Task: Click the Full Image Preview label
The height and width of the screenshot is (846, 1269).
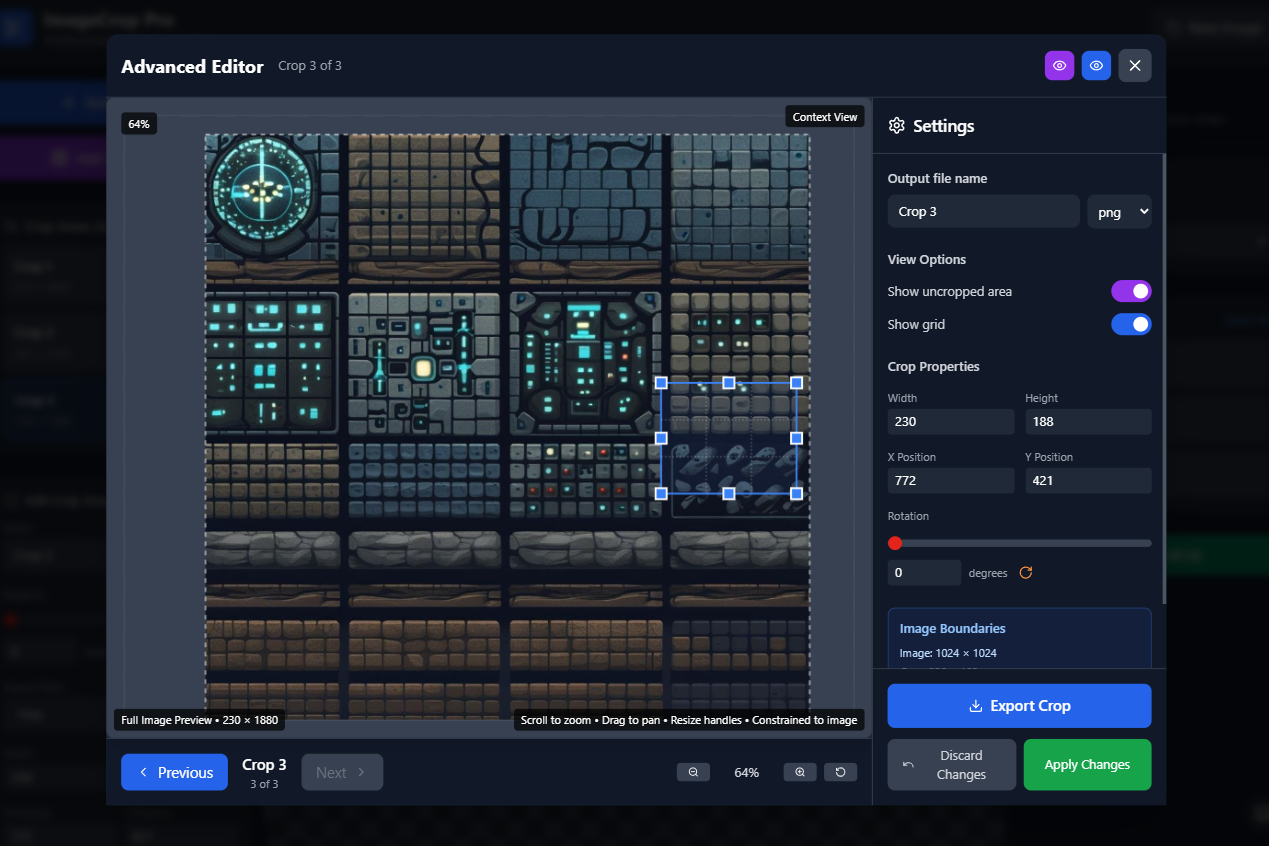Action: [201, 720]
